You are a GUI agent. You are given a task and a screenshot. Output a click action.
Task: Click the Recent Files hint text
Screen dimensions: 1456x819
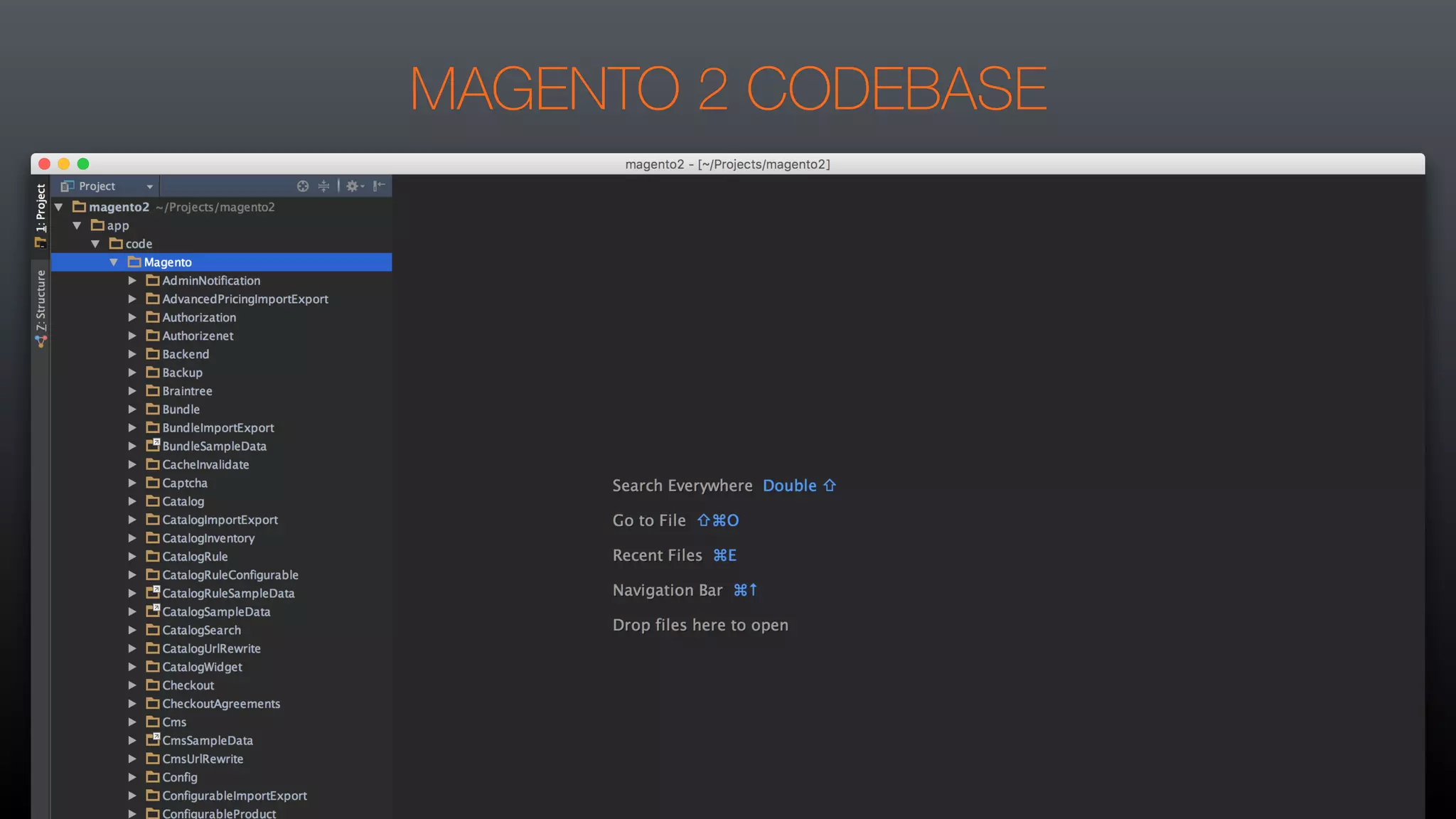[658, 555]
